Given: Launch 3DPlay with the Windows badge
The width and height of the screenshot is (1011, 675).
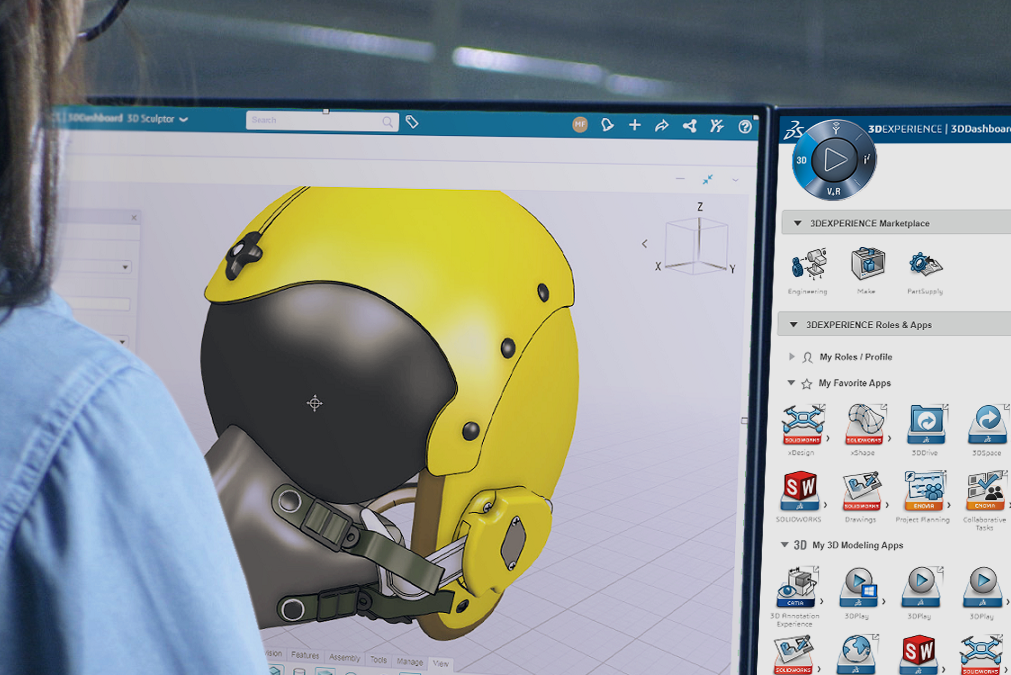Looking at the screenshot, I should click(x=859, y=587).
